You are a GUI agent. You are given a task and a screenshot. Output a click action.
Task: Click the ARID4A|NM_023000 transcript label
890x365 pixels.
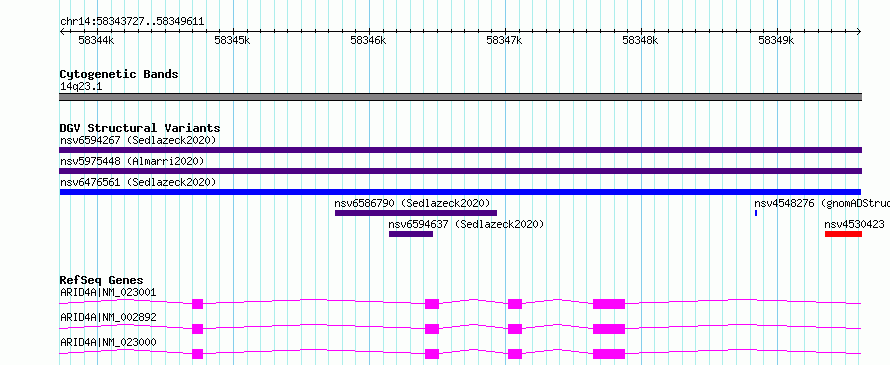108,342
